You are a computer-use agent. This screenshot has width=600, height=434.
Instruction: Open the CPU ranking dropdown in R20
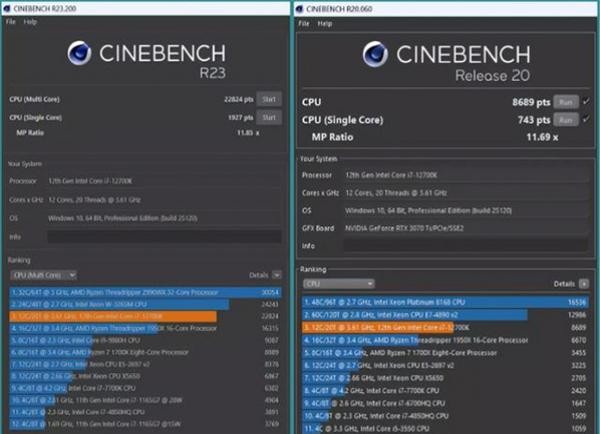click(x=339, y=284)
